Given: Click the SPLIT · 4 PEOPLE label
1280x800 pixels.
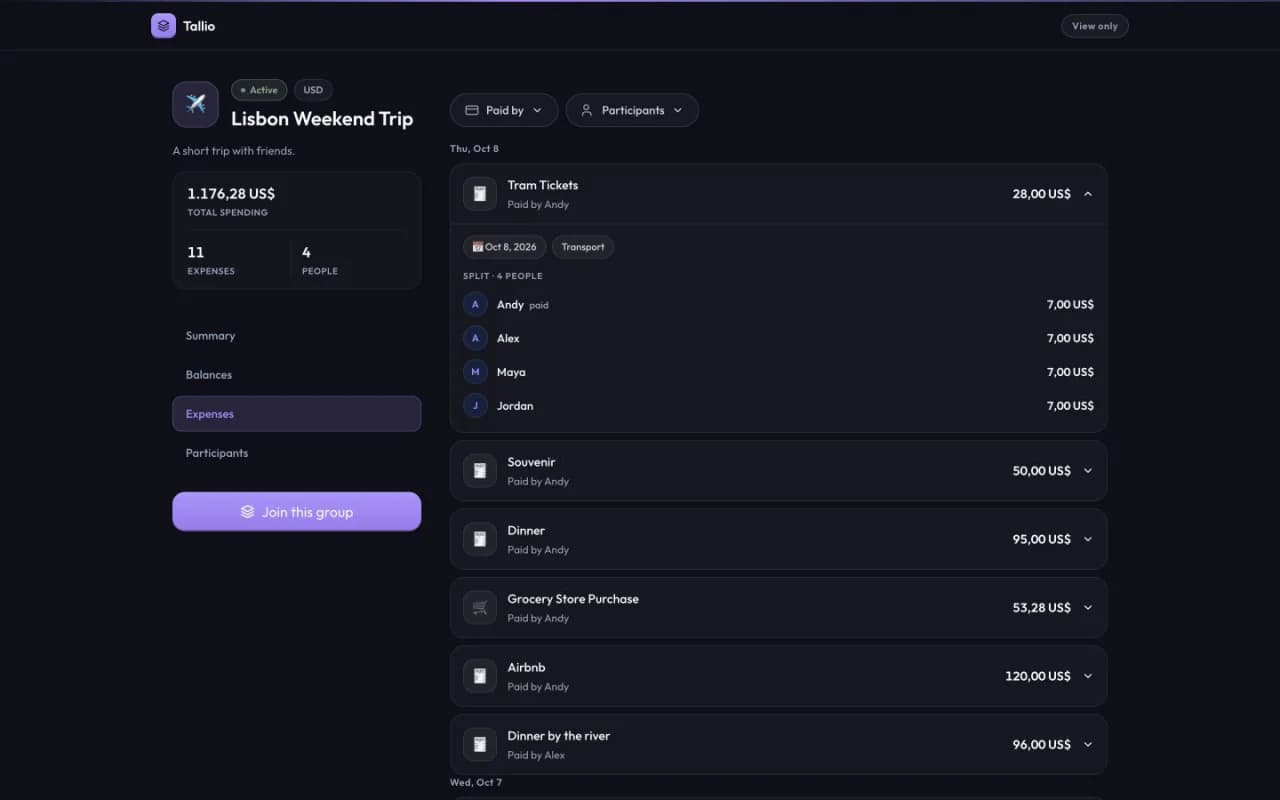Looking at the screenshot, I should pos(503,276).
